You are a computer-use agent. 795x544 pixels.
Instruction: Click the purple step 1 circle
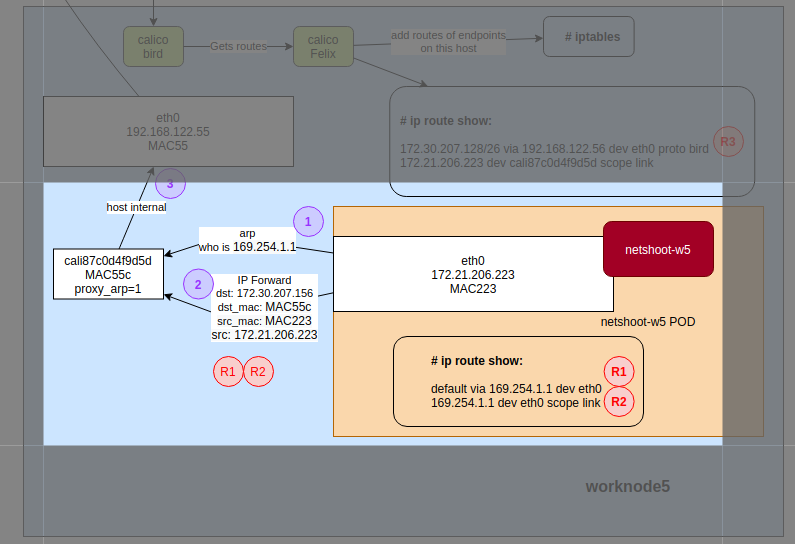point(308,221)
